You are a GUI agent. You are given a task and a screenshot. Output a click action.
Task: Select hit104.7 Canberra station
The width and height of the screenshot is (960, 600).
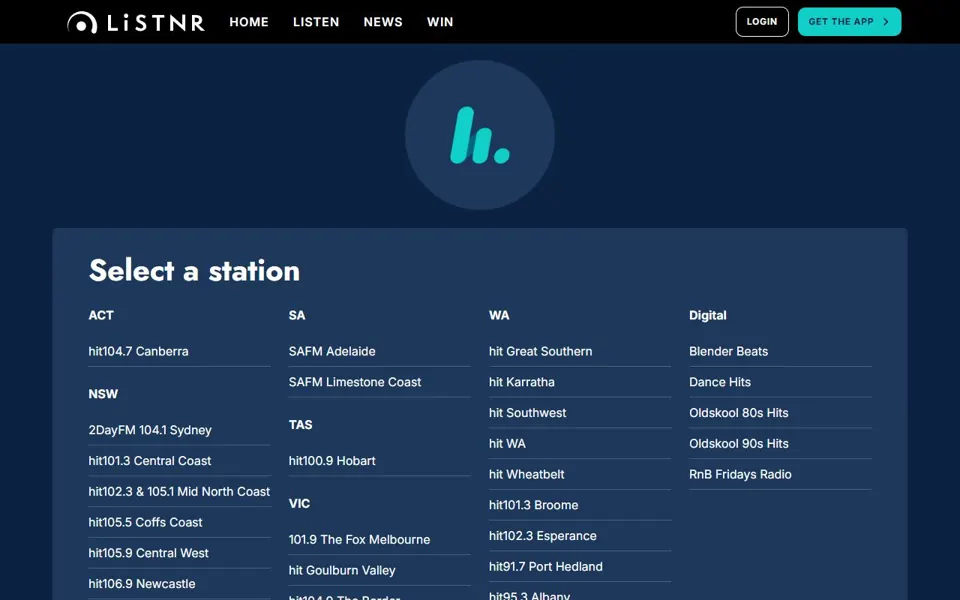(x=138, y=351)
